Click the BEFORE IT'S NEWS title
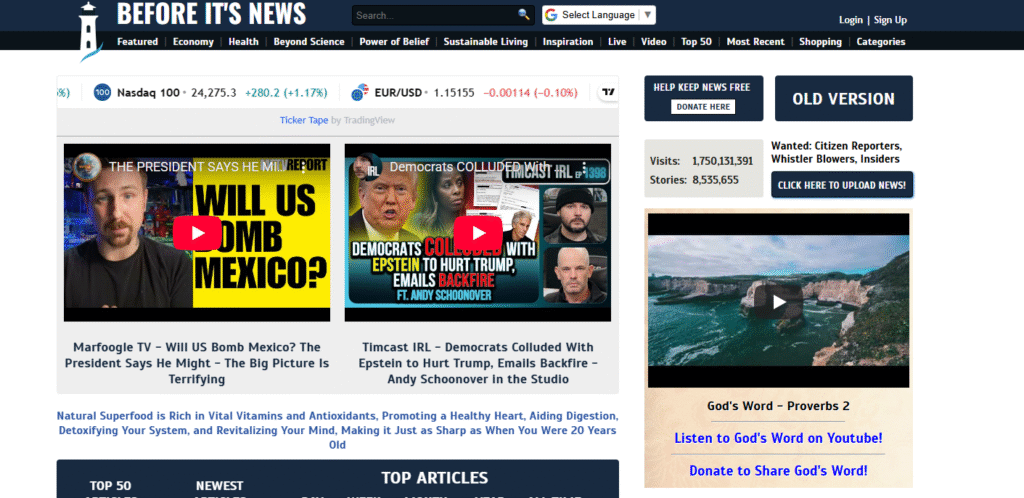 pos(212,14)
